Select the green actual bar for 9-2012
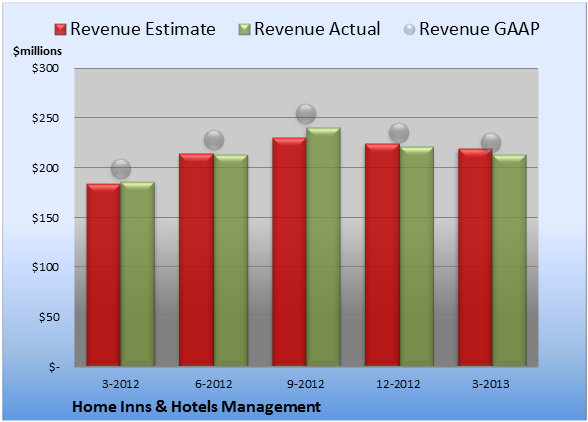This screenshot has width=588, height=422. click(x=324, y=247)
